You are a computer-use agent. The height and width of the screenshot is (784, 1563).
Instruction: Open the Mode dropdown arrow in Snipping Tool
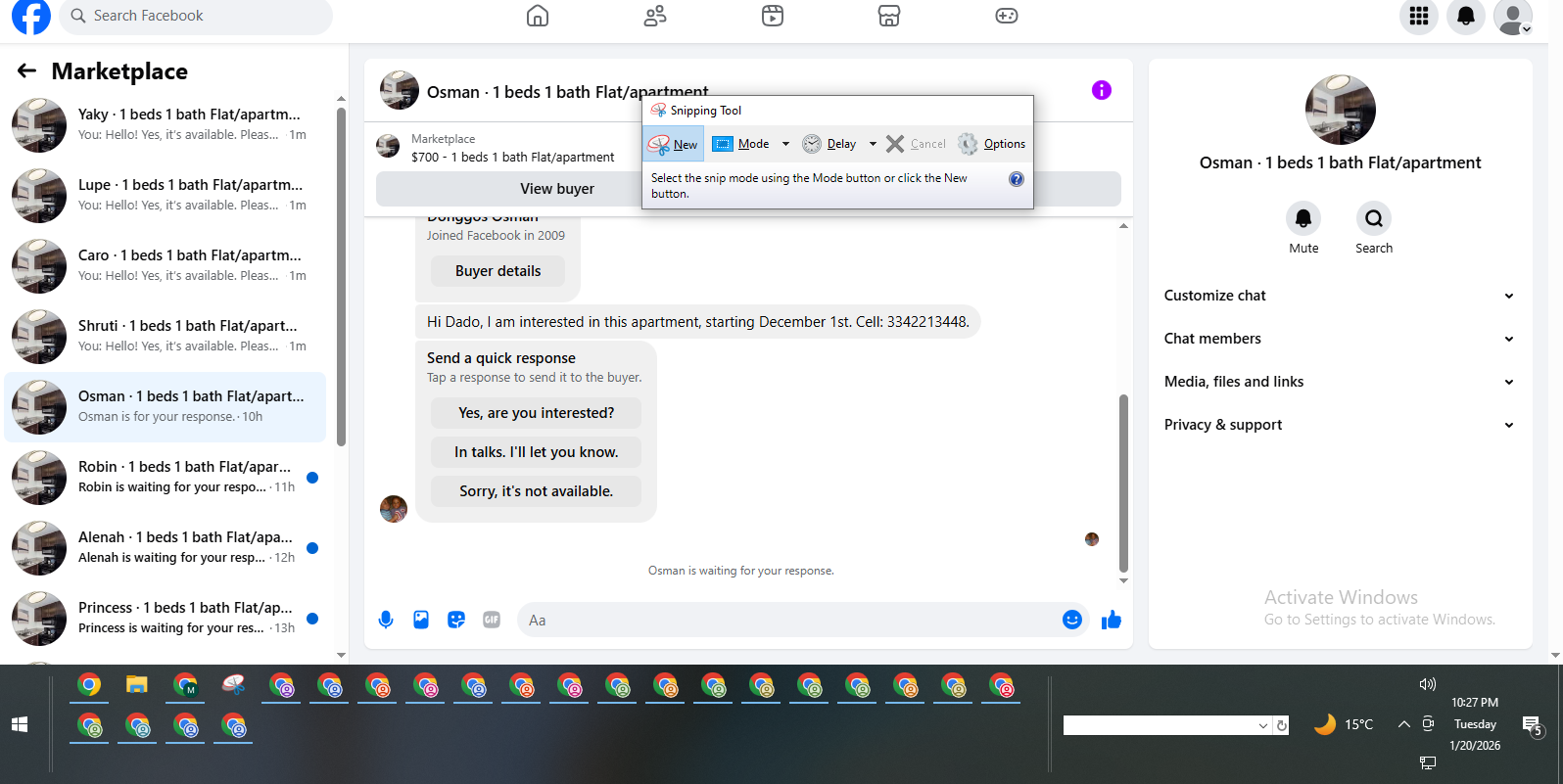point(785,144)
